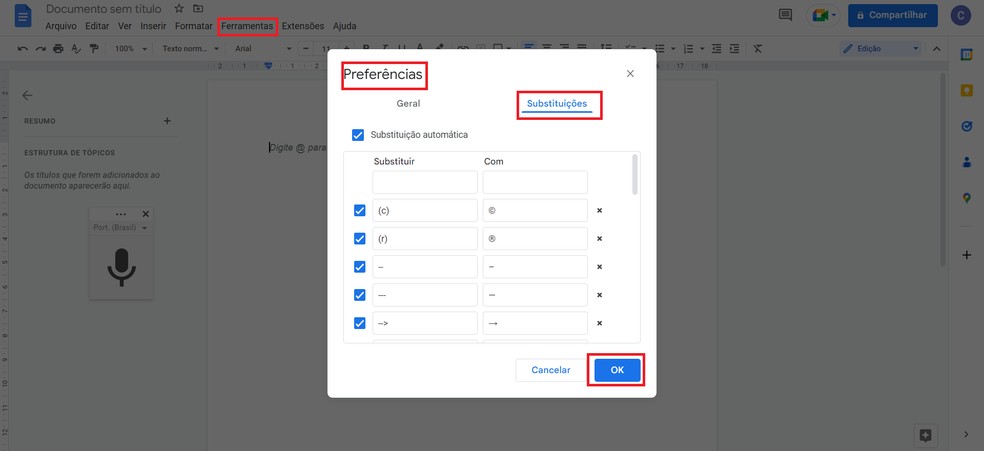984x451 pixels.
Task: Click the OK button
Action: coord(618,370)
